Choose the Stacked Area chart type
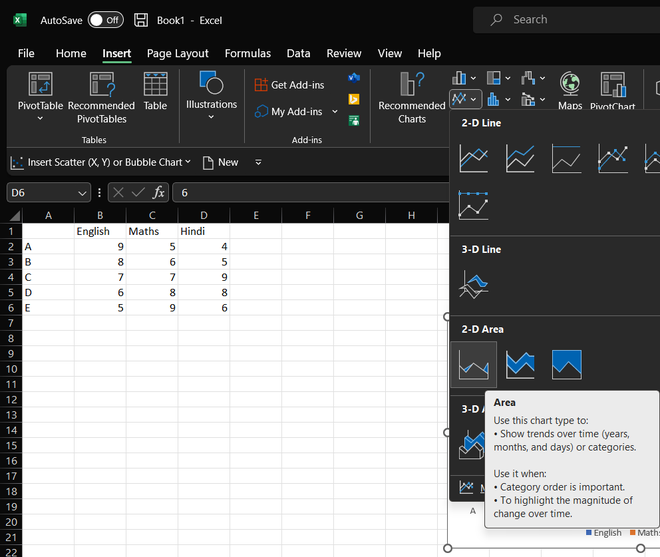660x557 pixels. pos(520,365)
